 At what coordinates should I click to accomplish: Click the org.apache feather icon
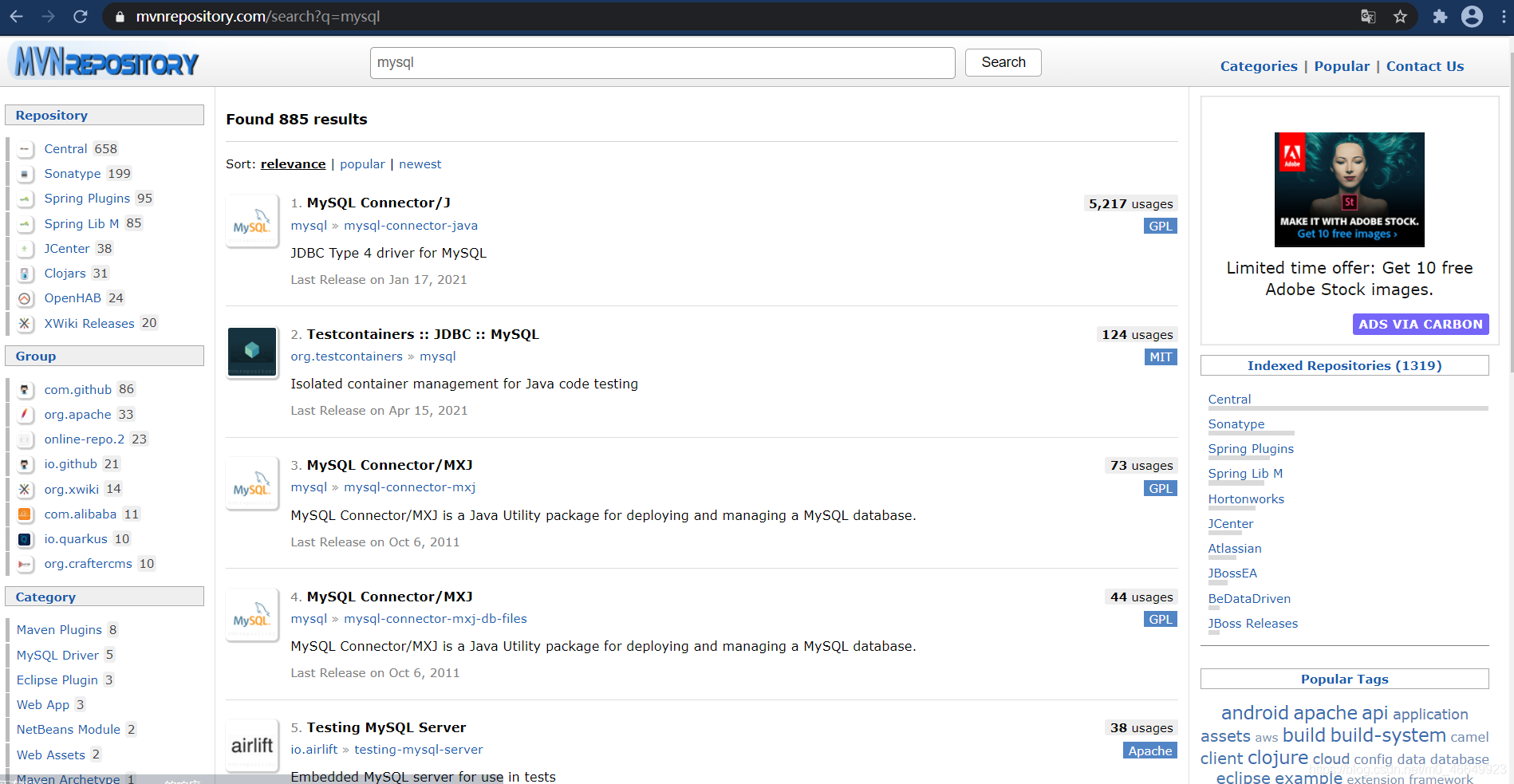coord(25,415)
